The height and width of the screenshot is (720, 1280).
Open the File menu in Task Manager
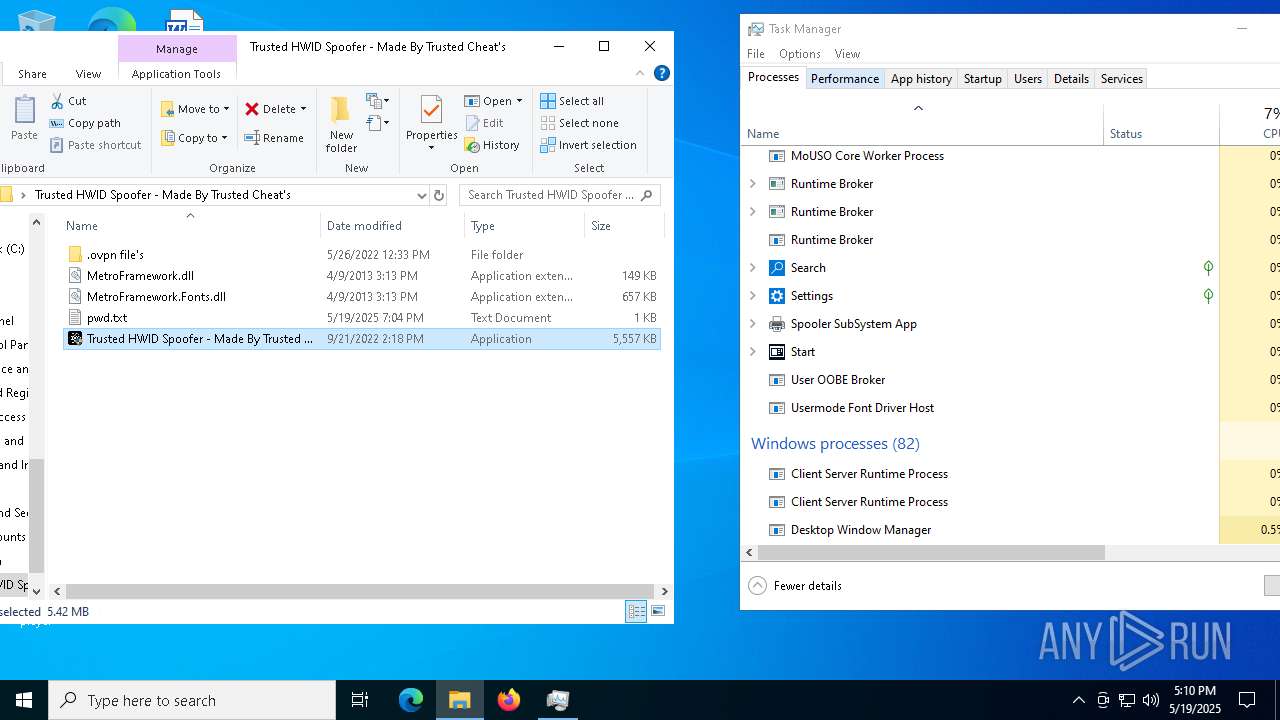(x=756, y=54)
